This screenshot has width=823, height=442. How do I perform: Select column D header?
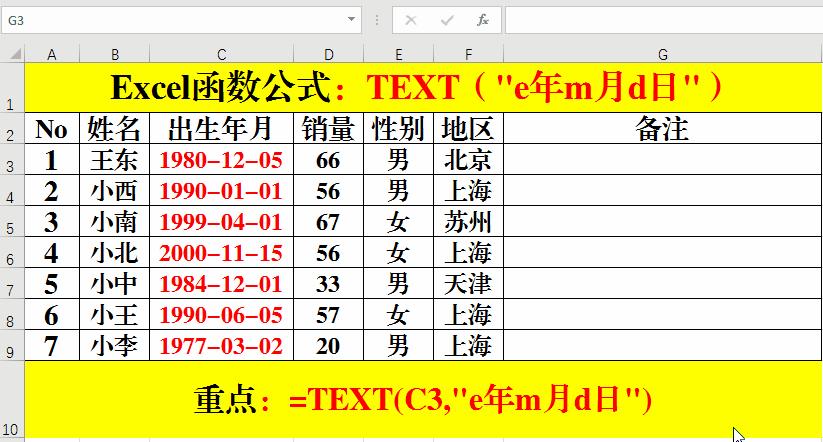point(329,54)
